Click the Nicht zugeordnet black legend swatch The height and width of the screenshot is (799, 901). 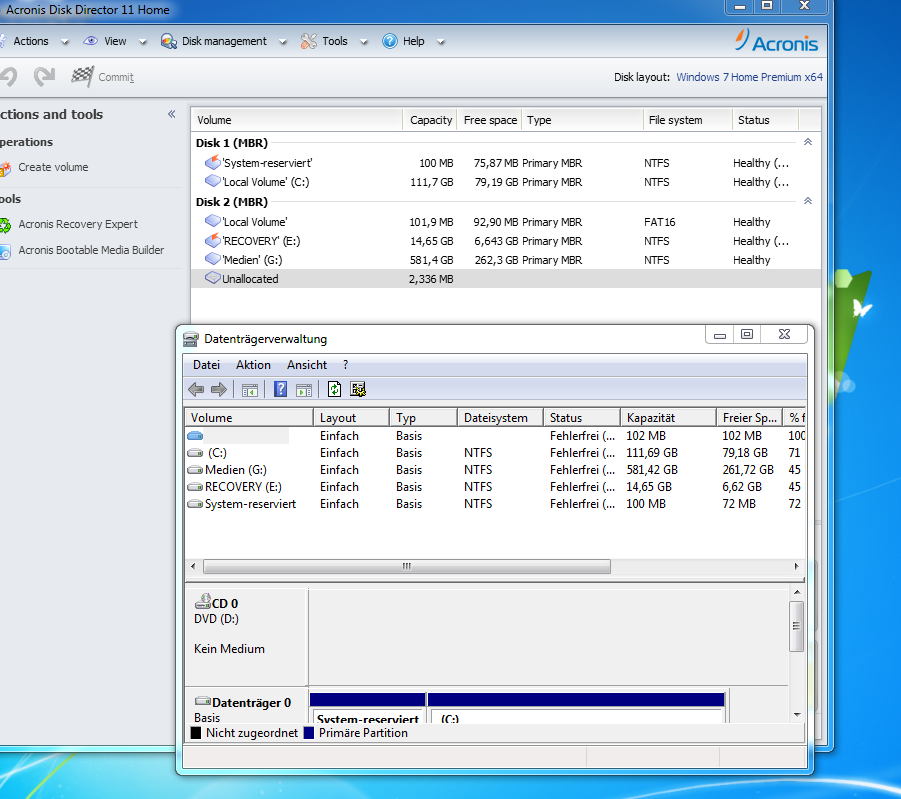196,733
